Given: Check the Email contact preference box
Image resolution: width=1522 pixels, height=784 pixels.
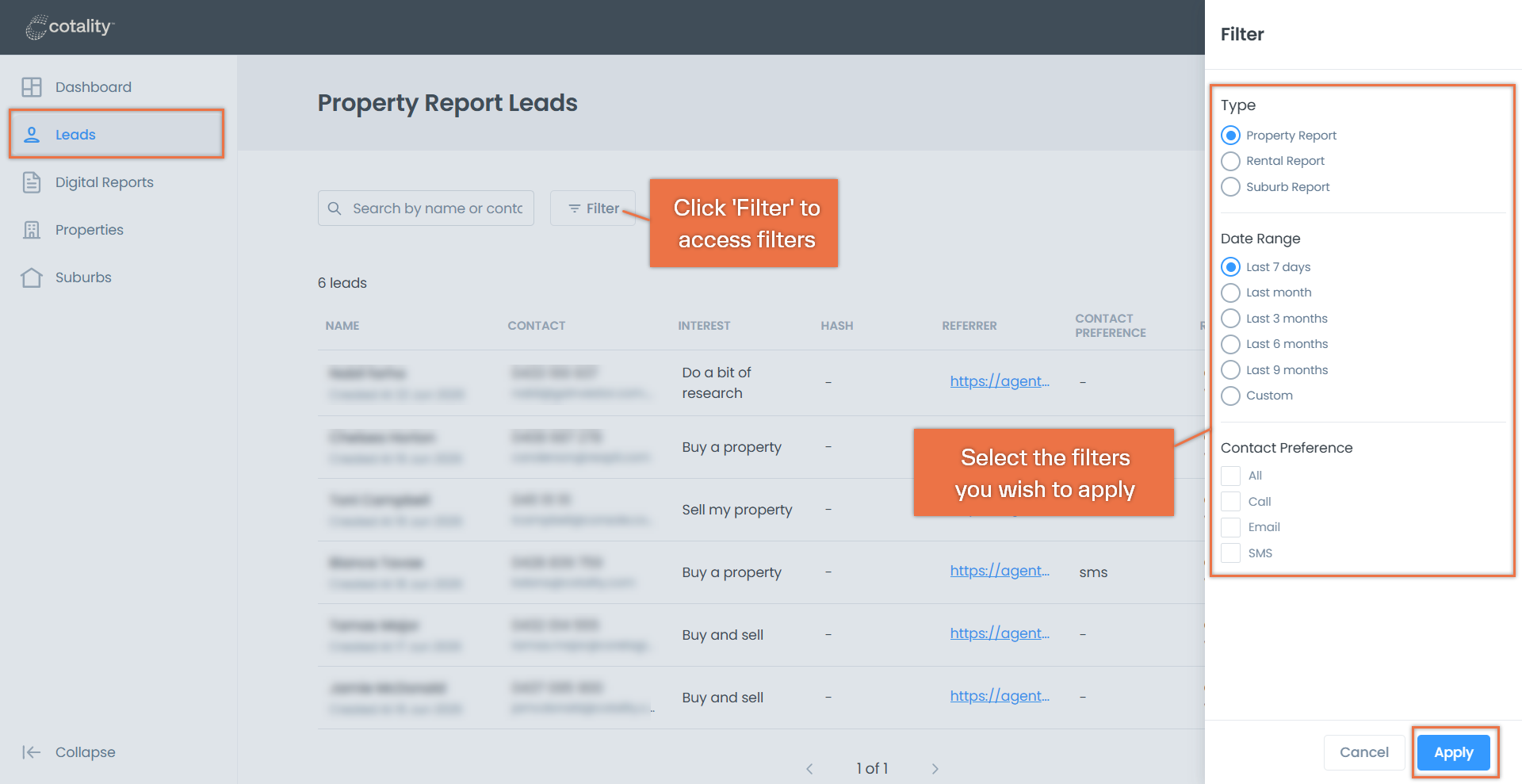Looking at the screenshot, I should (x=1230, y=527).
